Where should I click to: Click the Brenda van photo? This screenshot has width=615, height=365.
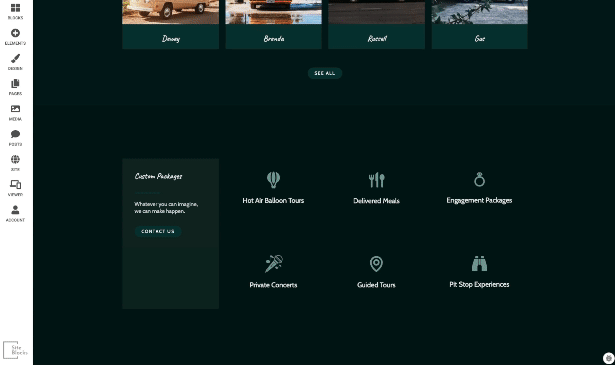274,12
